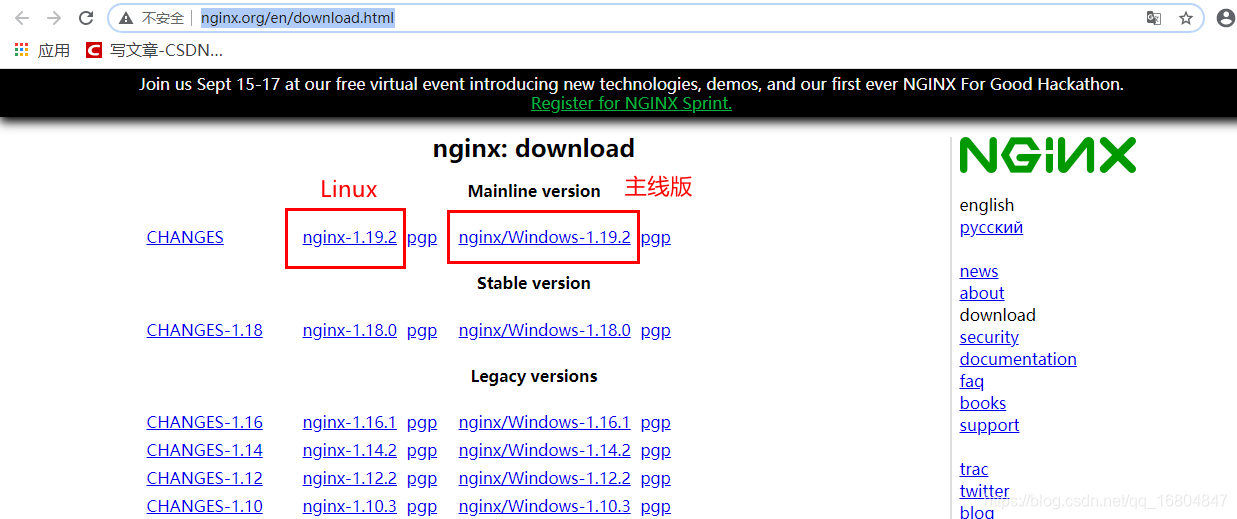Open pgp link beside nginx-1.14.2
The image size is (1237, 519).
pyautogui.click(x=422, y=451)
